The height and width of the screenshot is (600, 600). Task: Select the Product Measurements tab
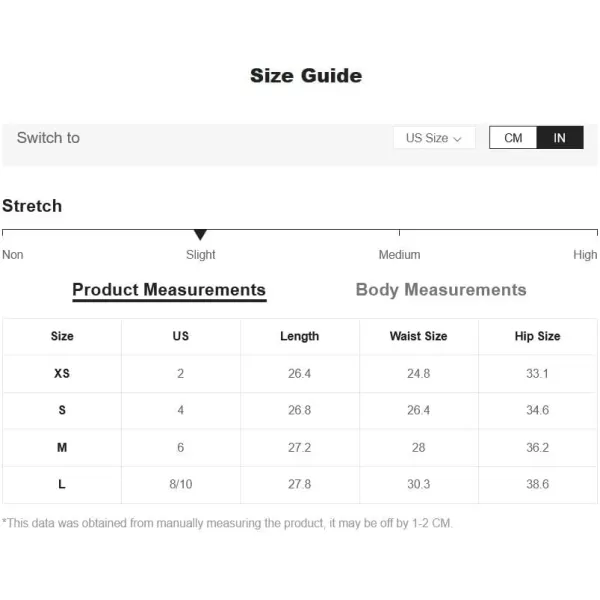169,290
